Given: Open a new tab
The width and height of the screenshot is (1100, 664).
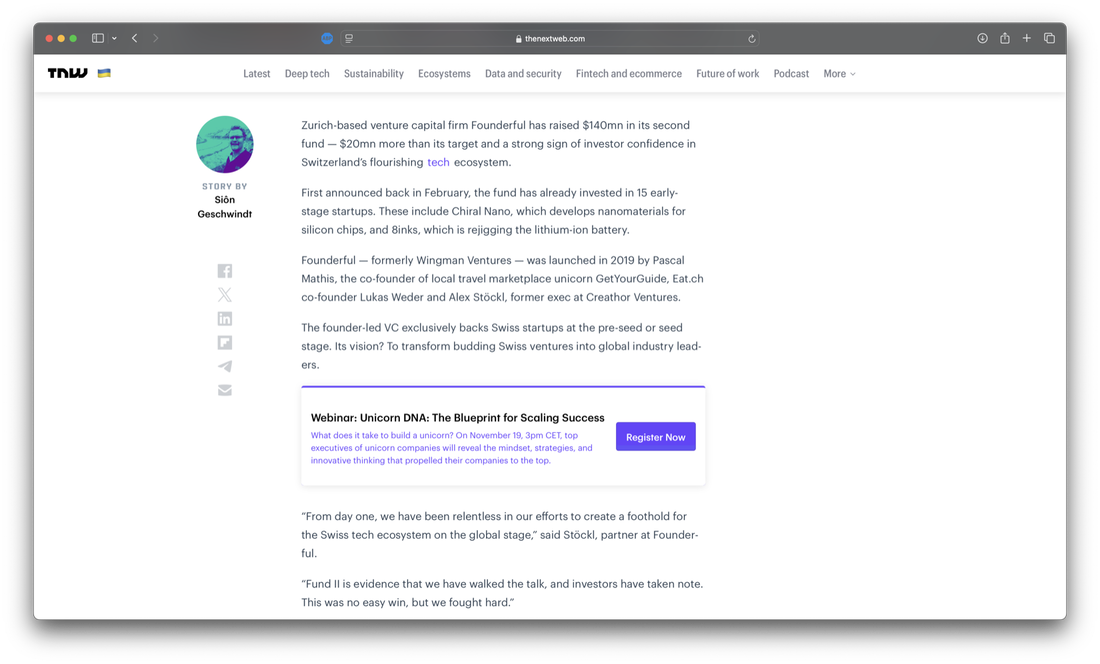Looking at the screenshot, I should coord(1026,38).
